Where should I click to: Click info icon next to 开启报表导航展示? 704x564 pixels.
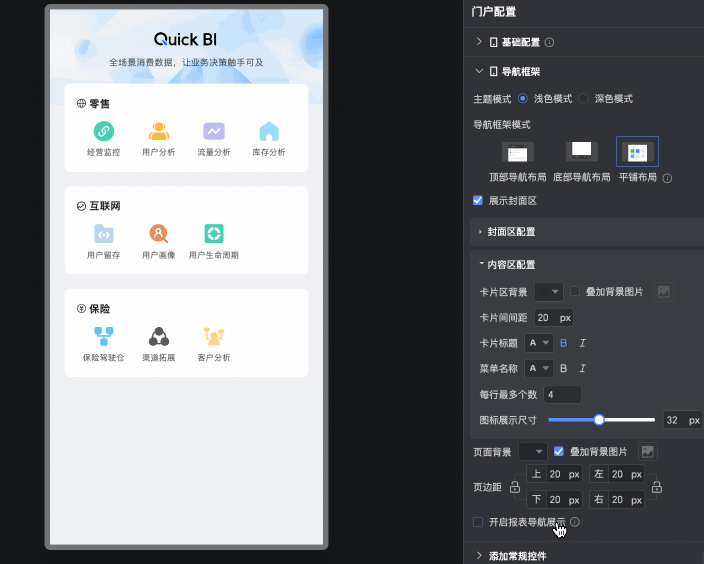575,522
